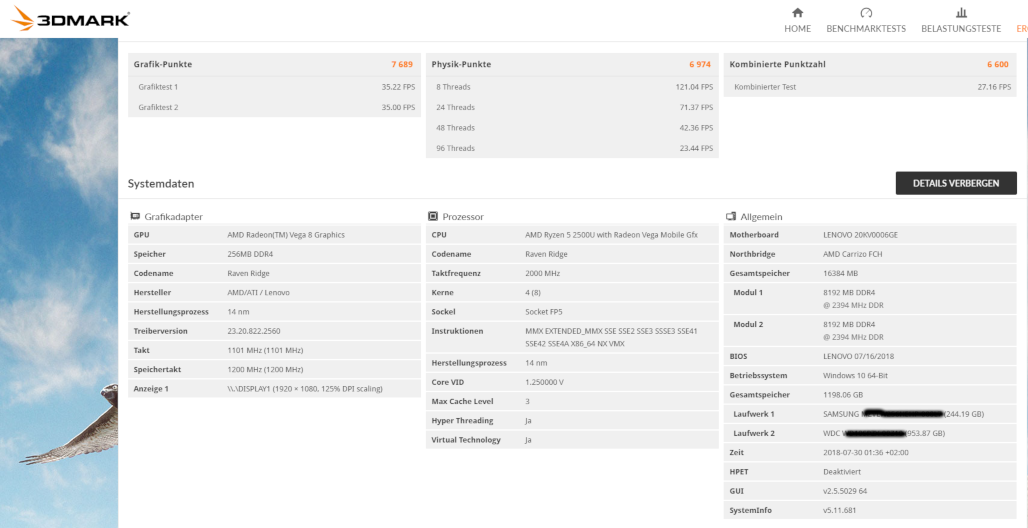This screenshot has height=528, width=1028.
Task: Select Betriebssystem value Windows 10 64-Bit
Action: click(856, 375)
